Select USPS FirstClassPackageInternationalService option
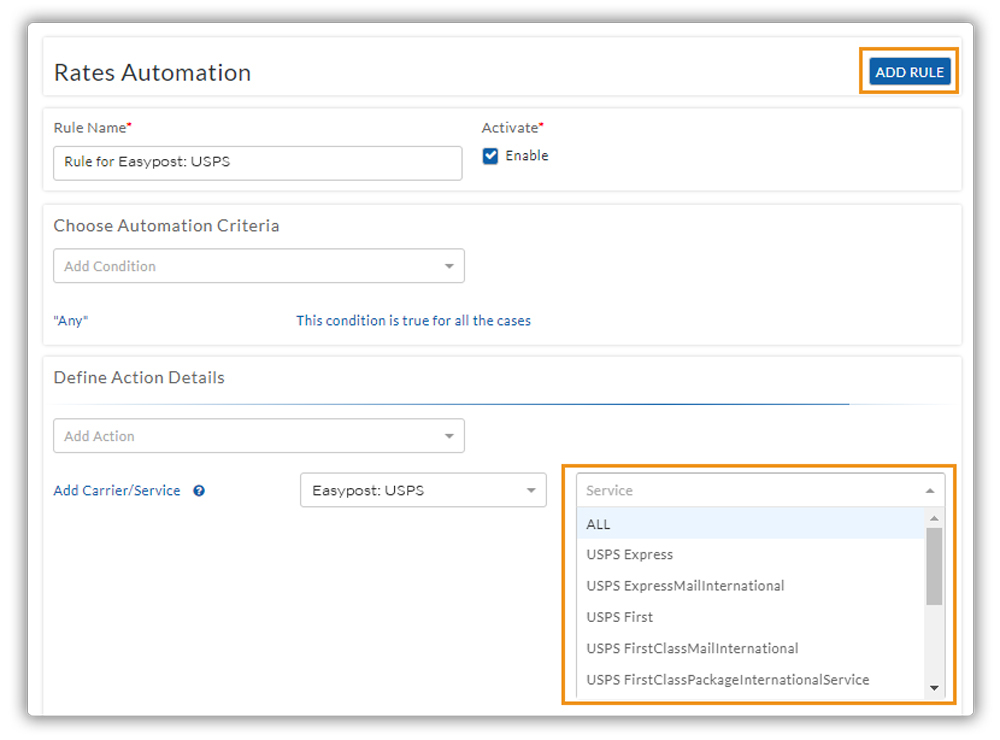This screenshot has width=1000, height=740. [751, 680]
